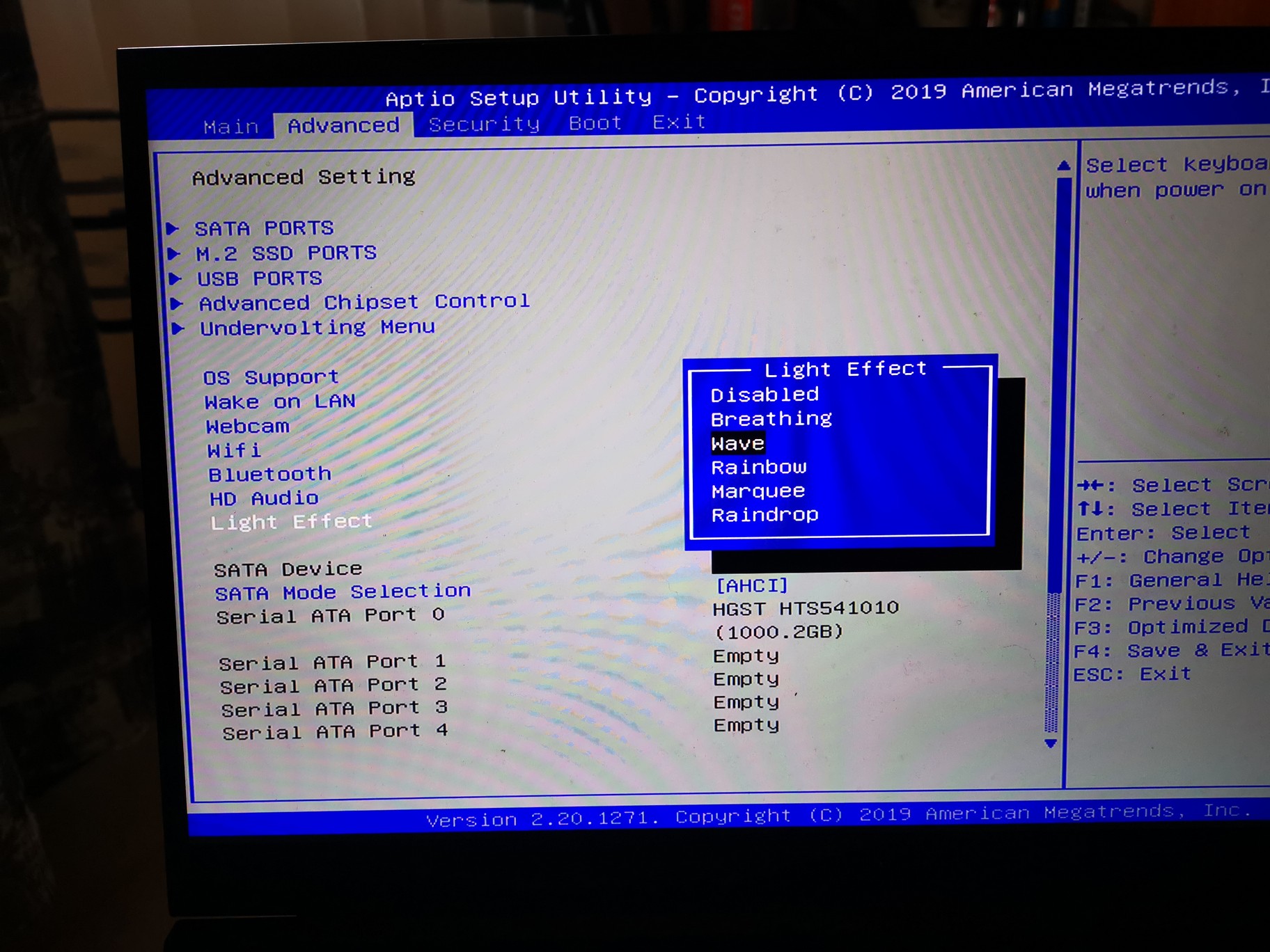Click Serial ATA Port 3 row
Viewport: 1270px width, 952px height.
tap(334, 708)
